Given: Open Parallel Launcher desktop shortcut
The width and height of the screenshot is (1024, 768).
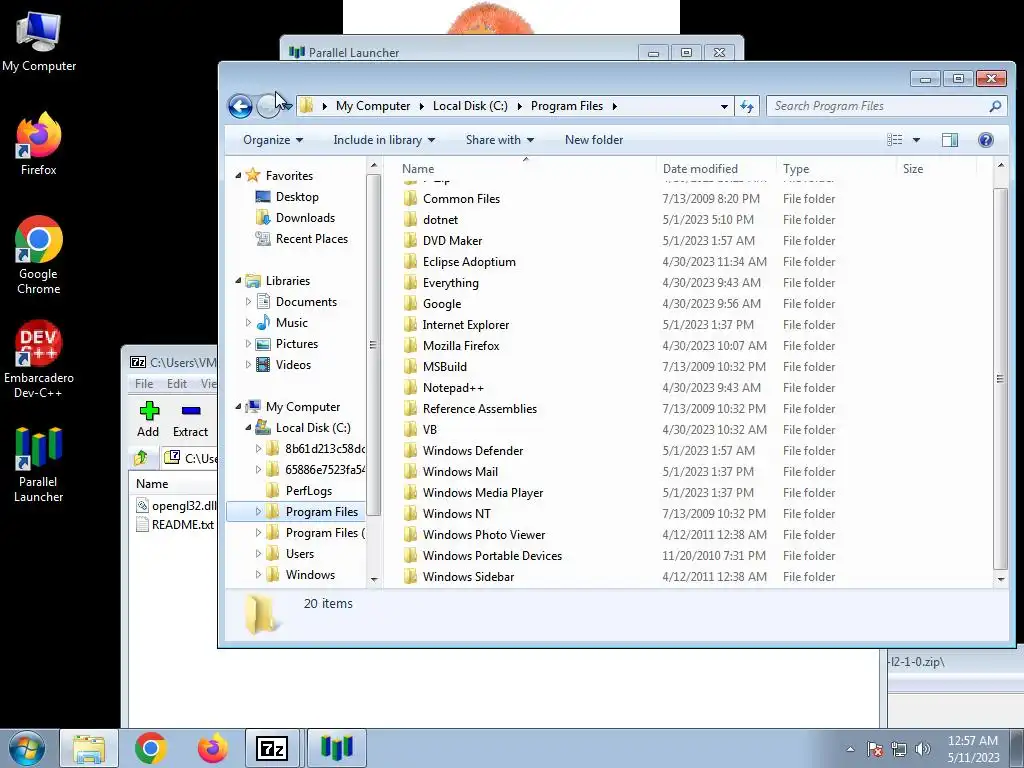Looking at the screenshot, I should 39,464.
